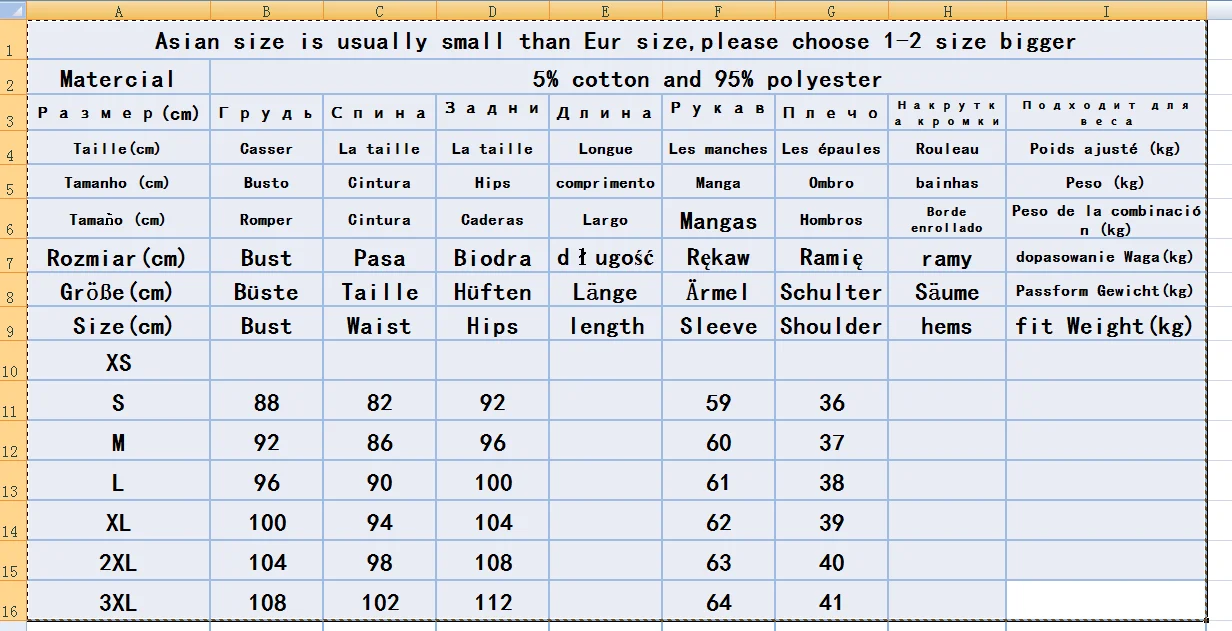This screenshot has height=631, width=1232.
Task: Select the "comprimento" cell
Action: [605, 183]
